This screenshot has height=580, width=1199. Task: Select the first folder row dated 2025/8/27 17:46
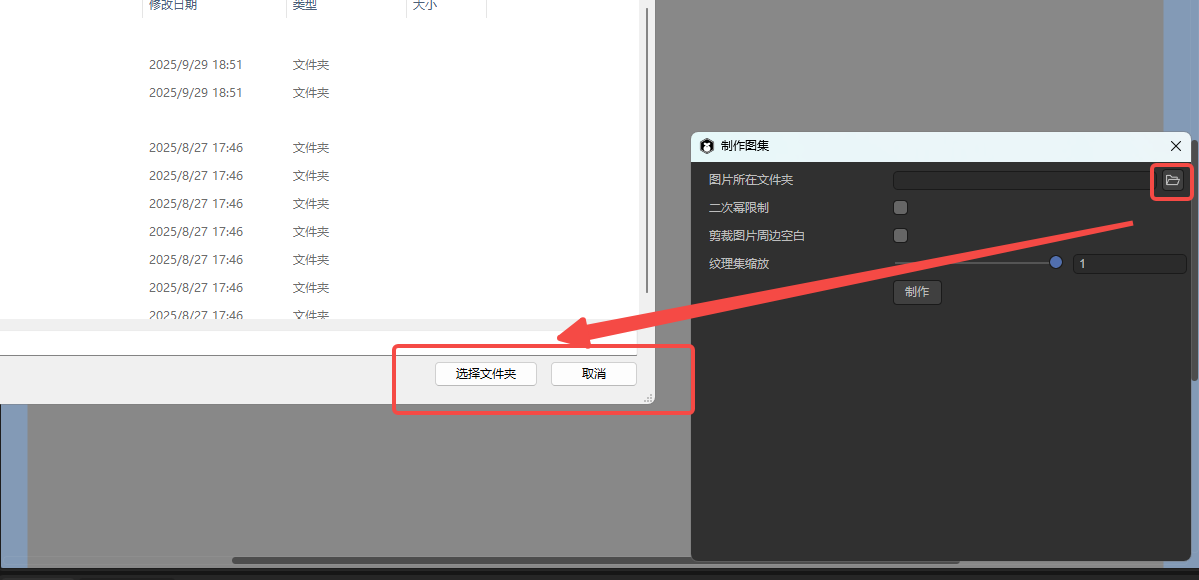pos(196,148)
